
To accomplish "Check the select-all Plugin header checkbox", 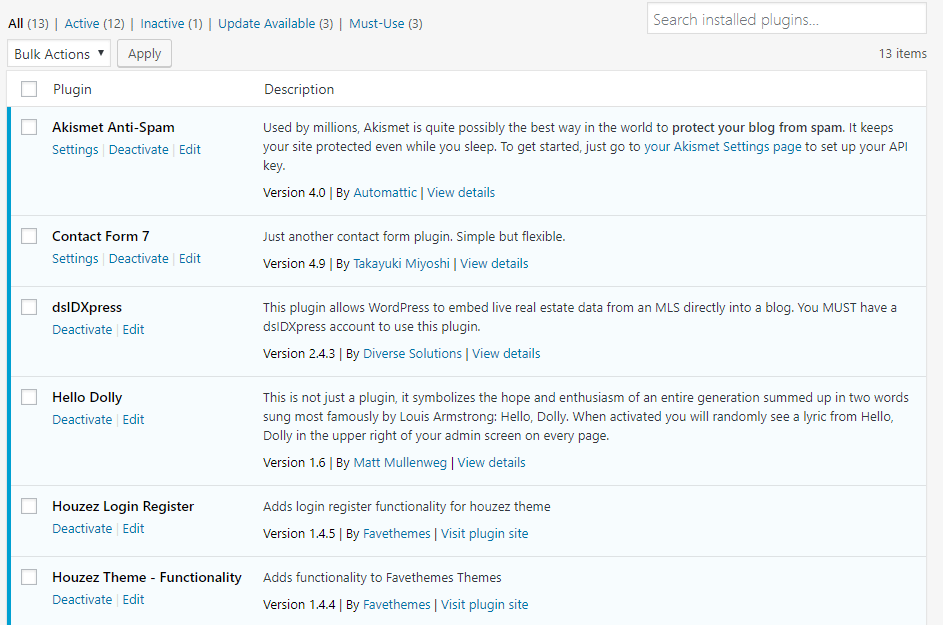I will point(29,89).
